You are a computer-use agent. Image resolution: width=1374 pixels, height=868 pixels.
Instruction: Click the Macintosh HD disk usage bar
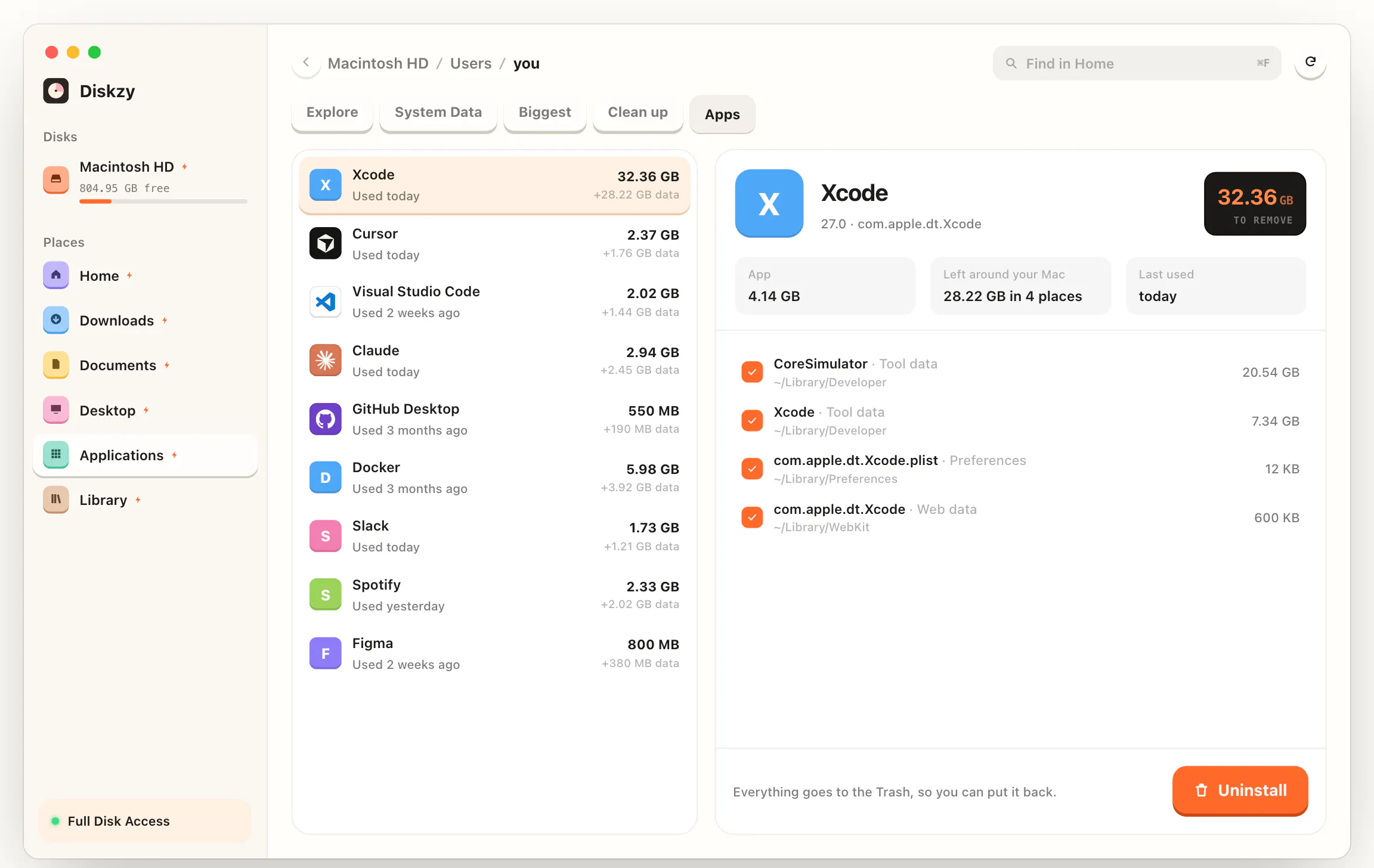pyautogui.click(x=163, y=201)
